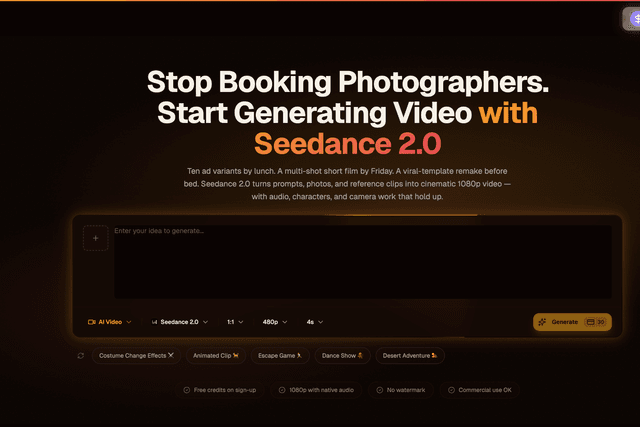Click the plus upload box in the prompt panel
This screenshot has height=427, width=640.
point(96,238)
